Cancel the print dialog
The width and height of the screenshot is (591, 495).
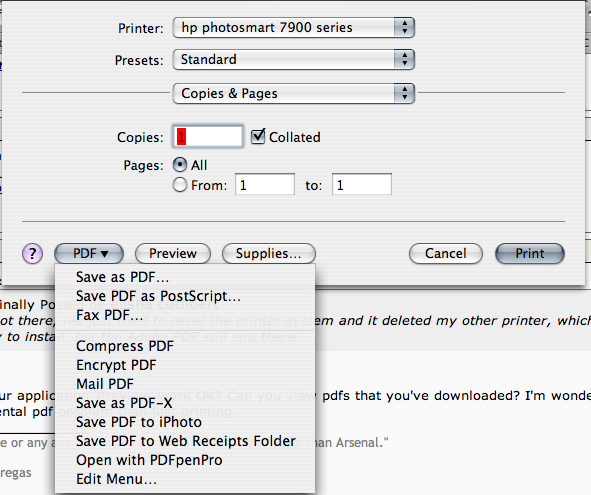[x=446, y=253]
